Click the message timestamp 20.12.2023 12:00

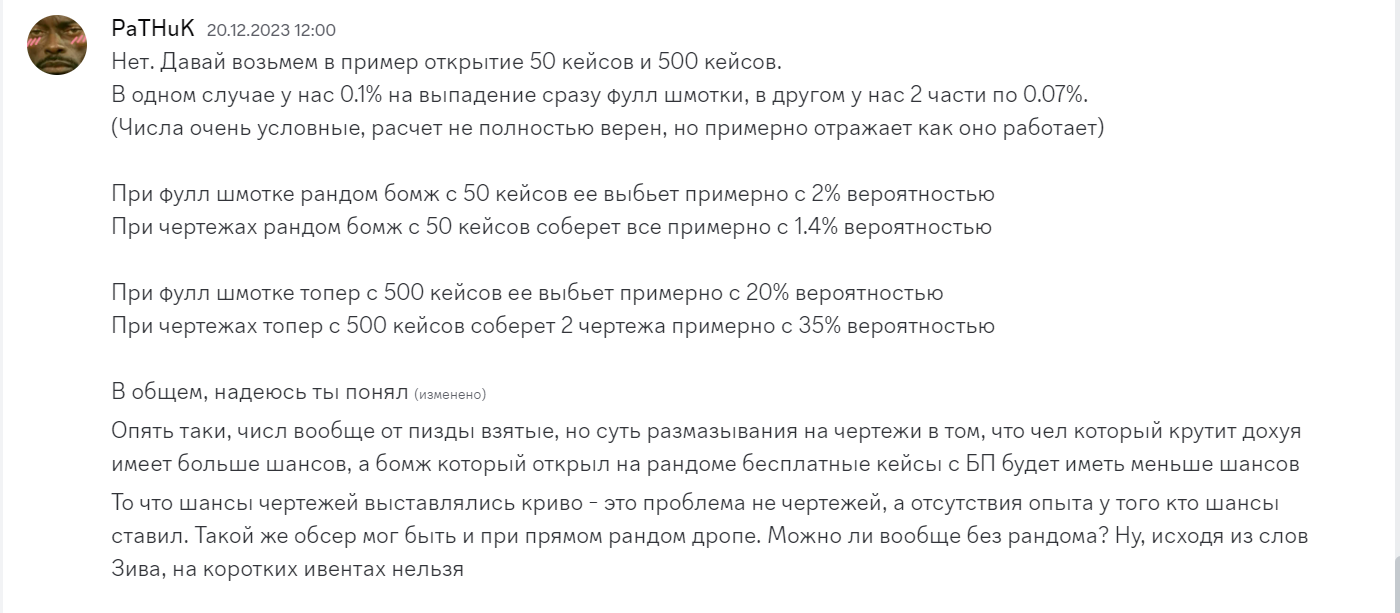point(271,30)
